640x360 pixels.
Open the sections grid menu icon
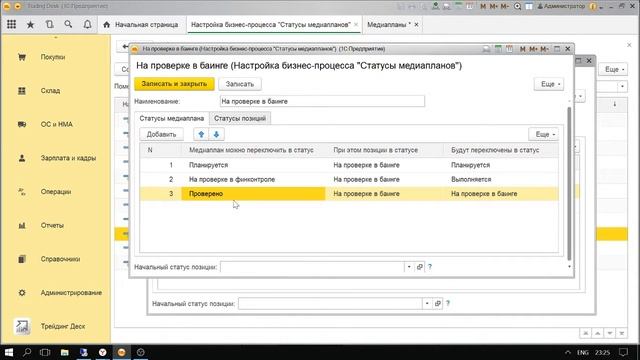click(x=11, y=24)
